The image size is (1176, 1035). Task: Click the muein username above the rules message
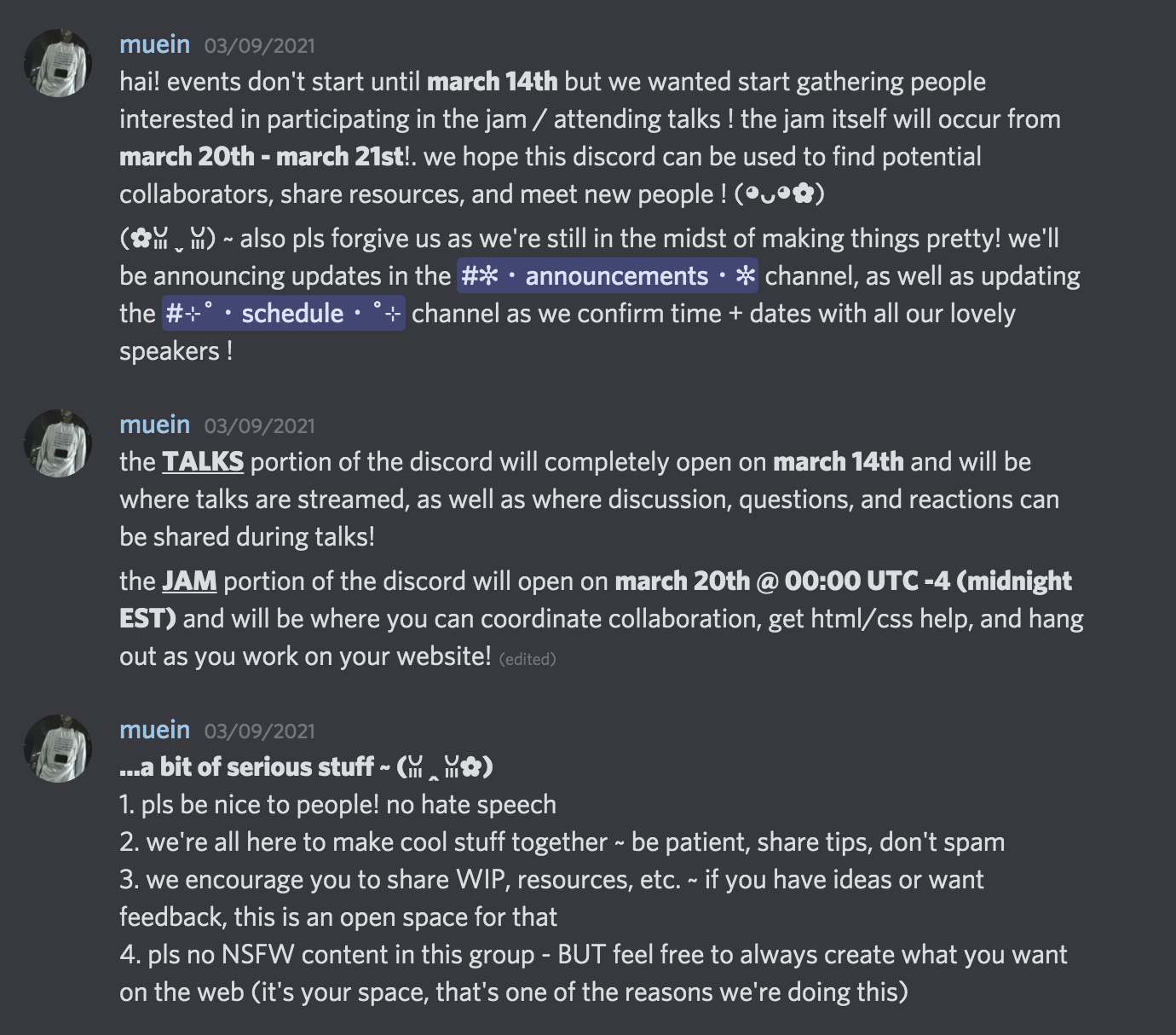click(154, 730)
